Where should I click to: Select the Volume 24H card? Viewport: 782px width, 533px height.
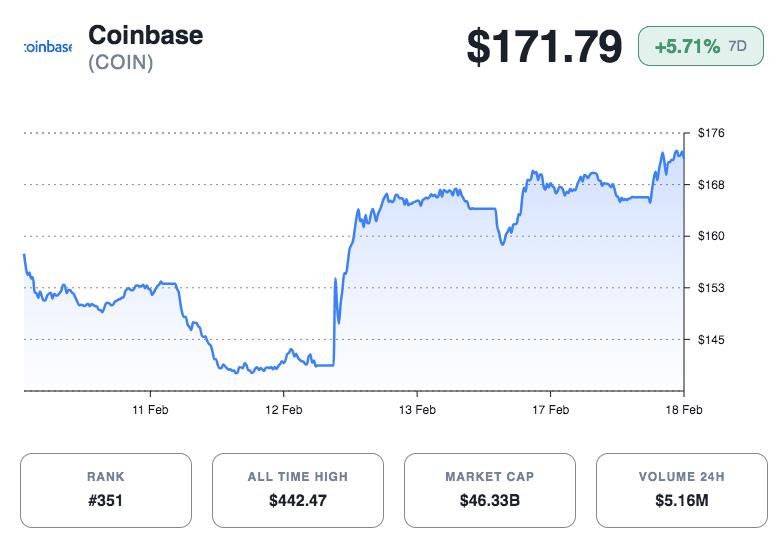point(681,490)
